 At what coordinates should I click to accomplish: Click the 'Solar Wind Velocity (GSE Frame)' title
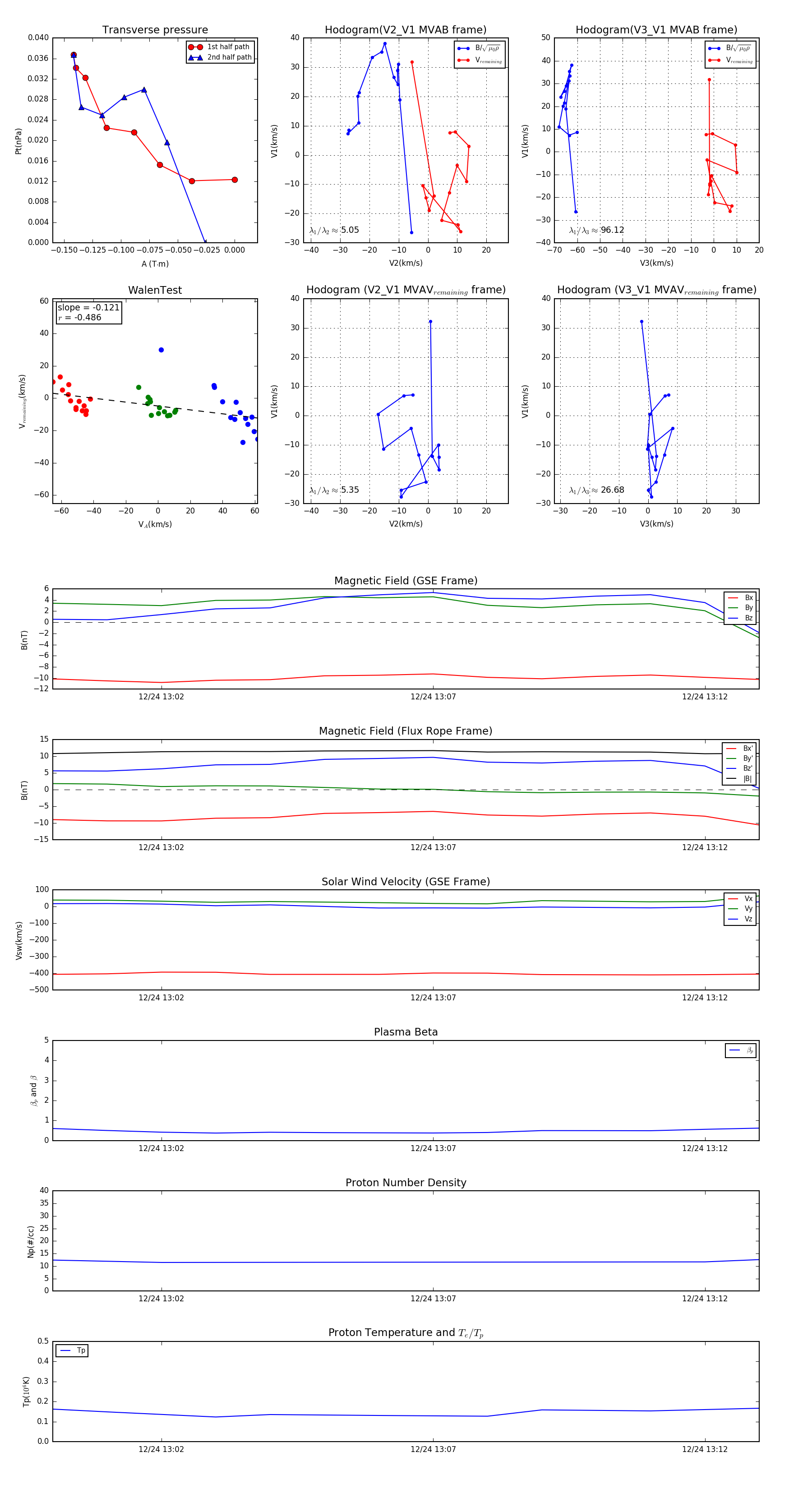406,882
